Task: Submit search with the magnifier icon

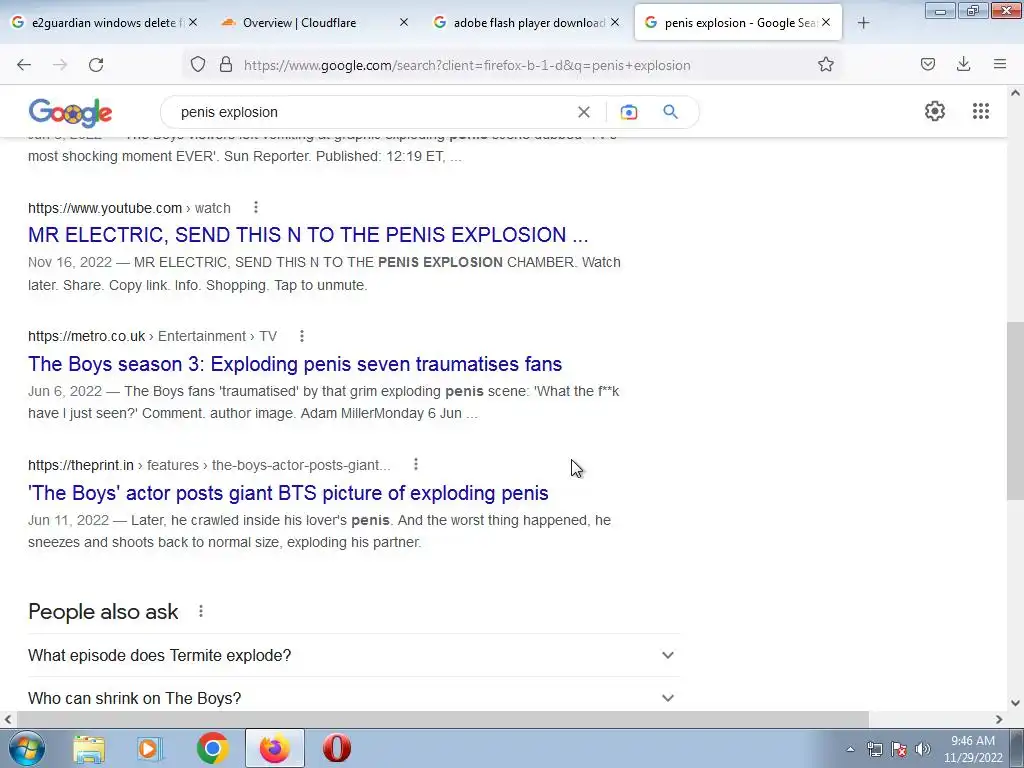Action: pyautogui.click(x=670, y=112)
